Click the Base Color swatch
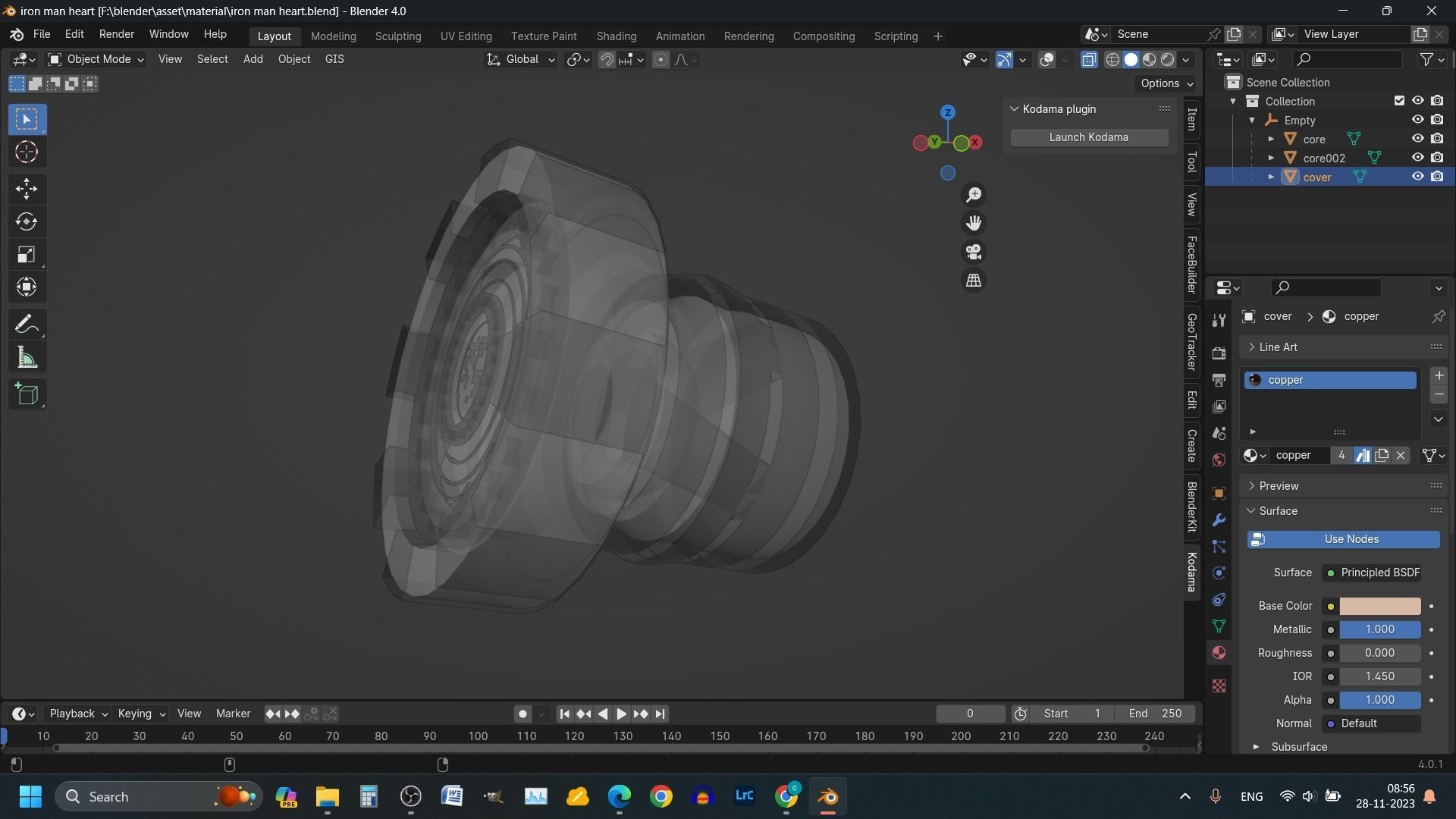The image size is (1456, 819). point(1379,606)
